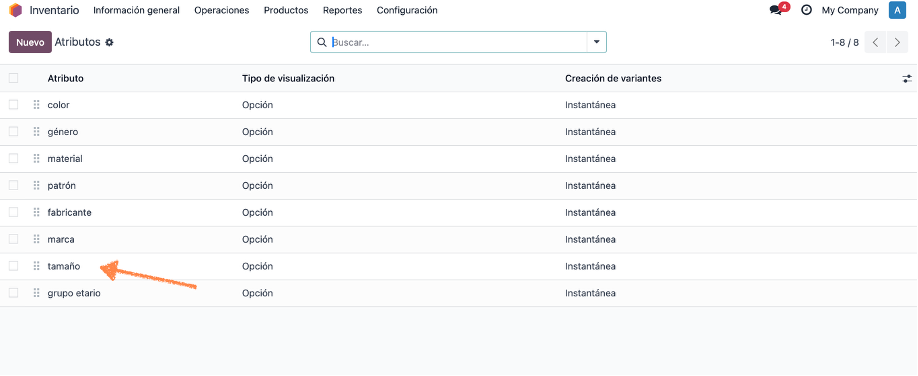This screenshot has width=918, height=376.
Task: Check the marca row checkbox
Action: click(x=13, y=240)
